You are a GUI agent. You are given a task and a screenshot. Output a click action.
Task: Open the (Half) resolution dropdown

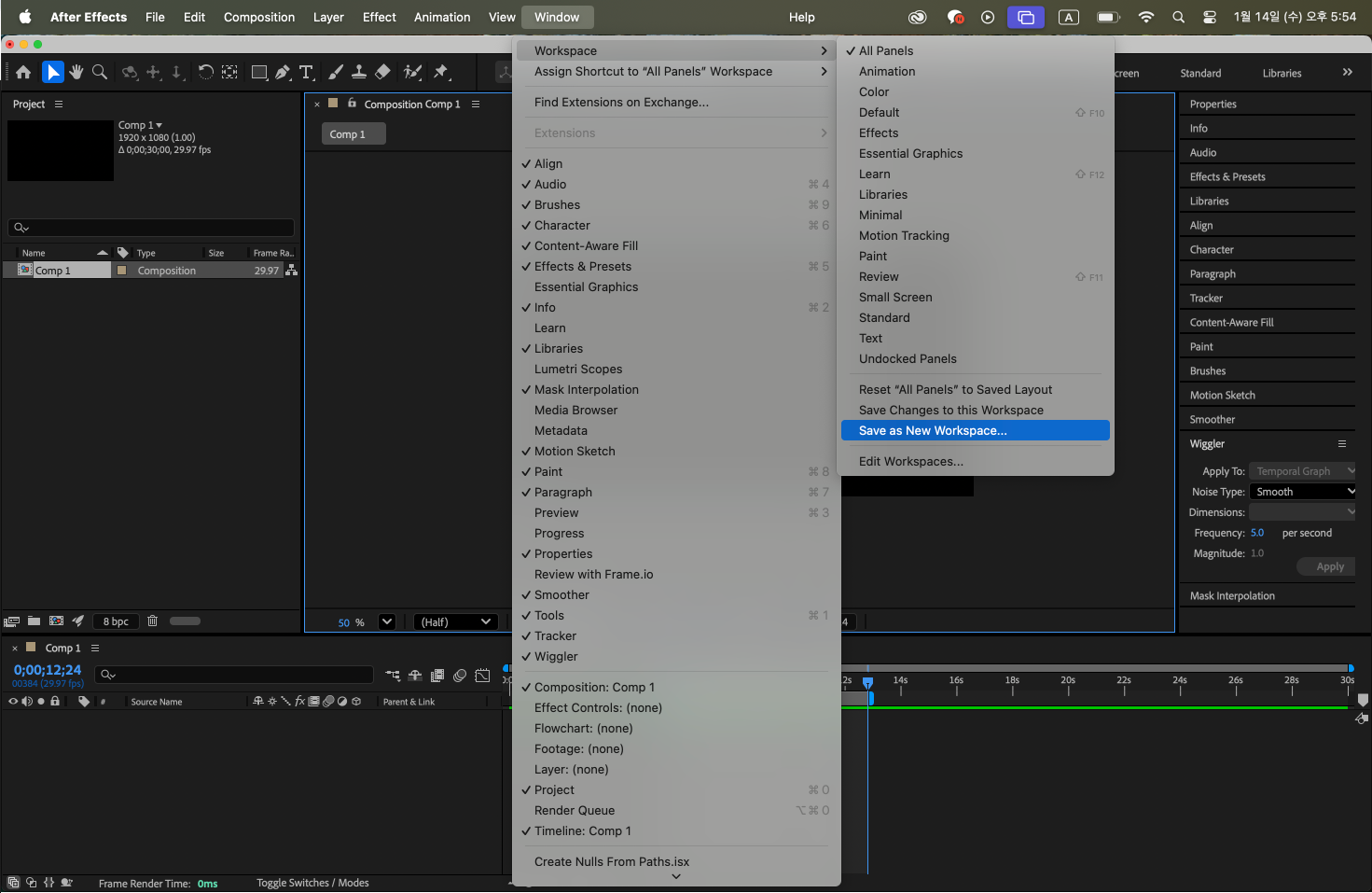[455, 621]
